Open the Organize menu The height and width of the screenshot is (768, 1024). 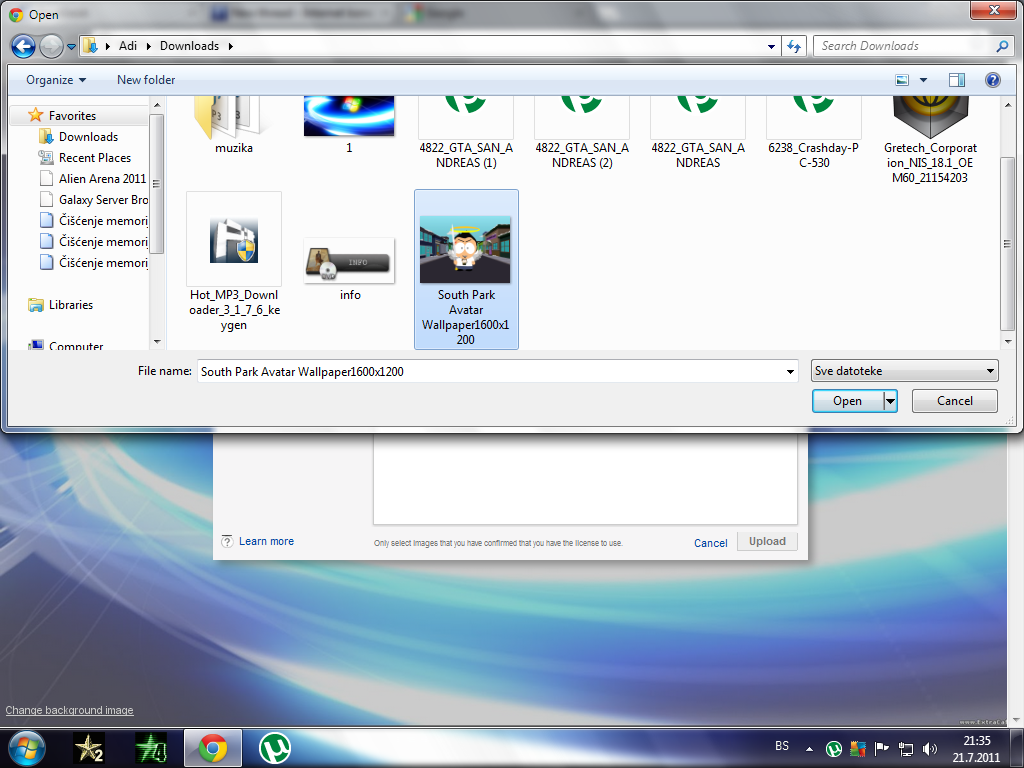[56, 80]
